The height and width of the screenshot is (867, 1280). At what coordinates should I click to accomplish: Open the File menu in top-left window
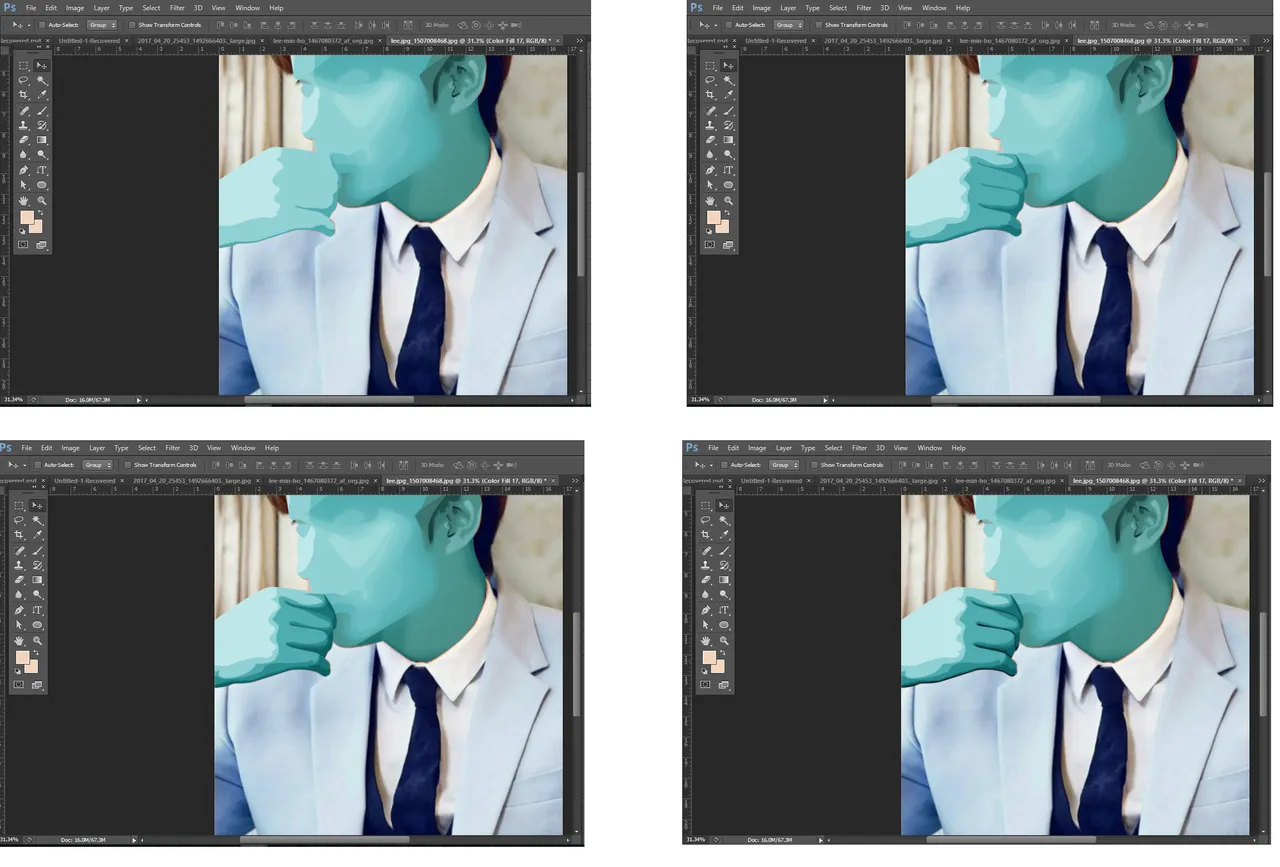(31, 8)
